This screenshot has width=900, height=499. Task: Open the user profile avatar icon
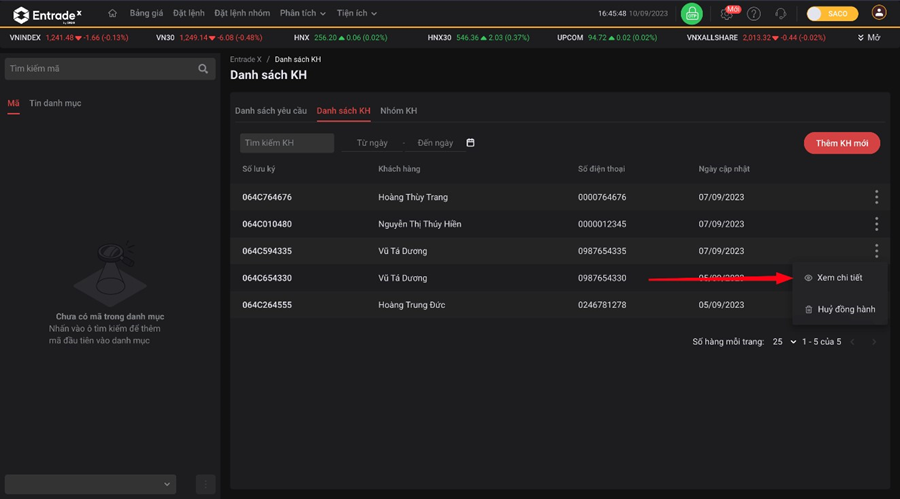click(879, 13)
